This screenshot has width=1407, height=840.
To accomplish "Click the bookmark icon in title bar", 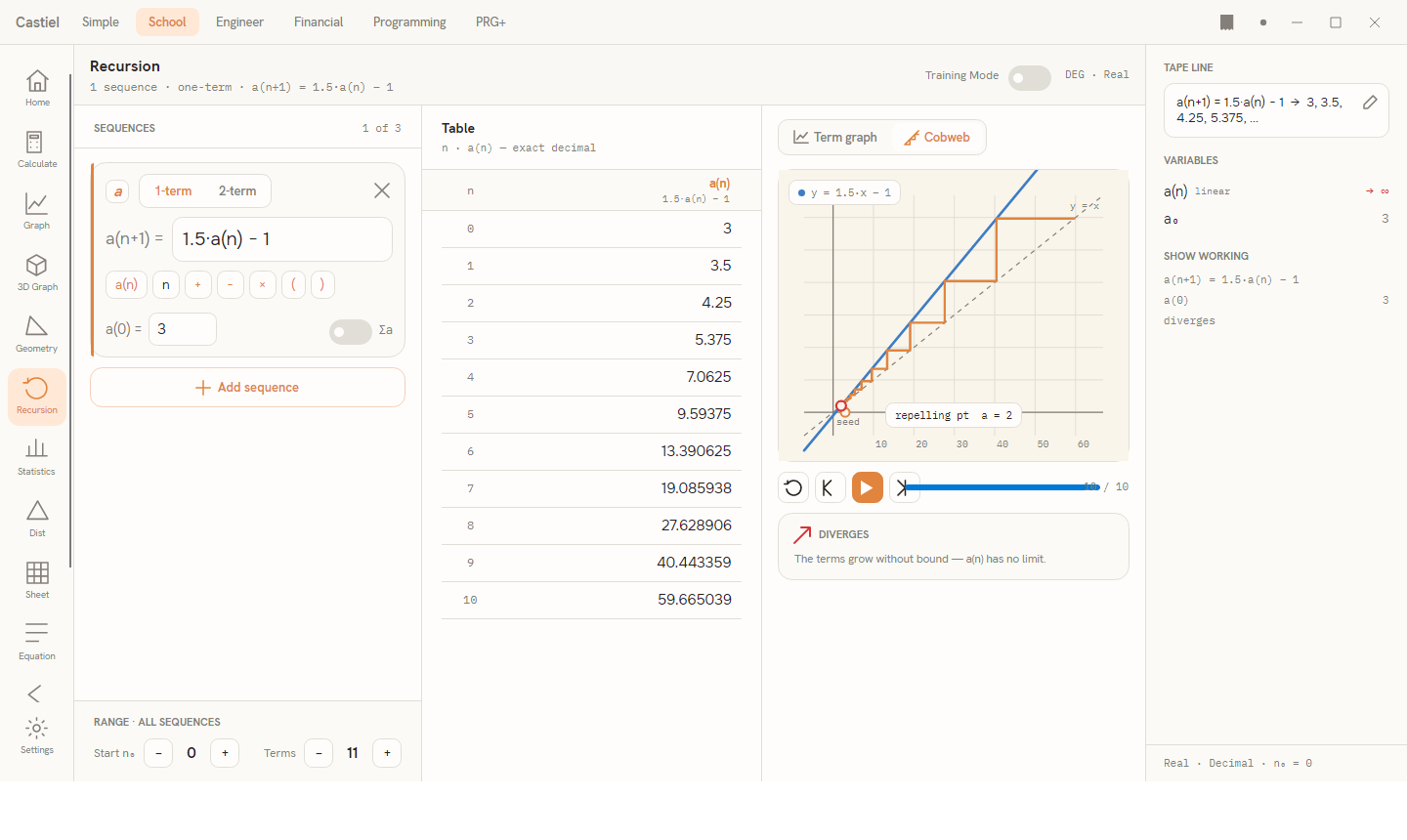I will click(1227, 22).
